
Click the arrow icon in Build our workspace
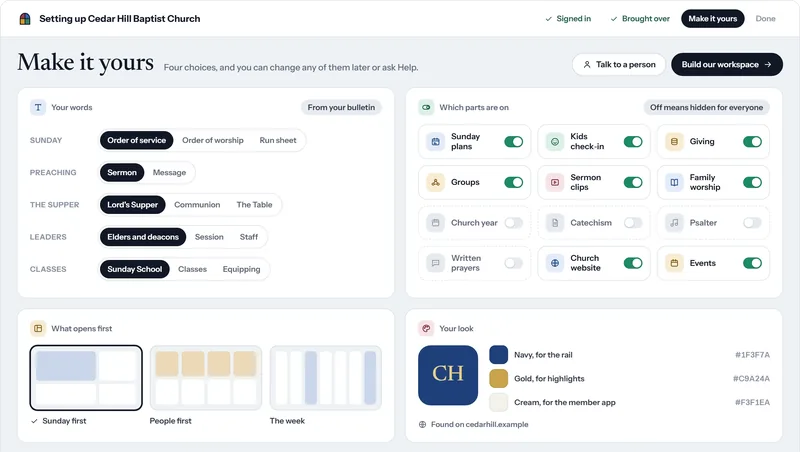tap(768, 65)
